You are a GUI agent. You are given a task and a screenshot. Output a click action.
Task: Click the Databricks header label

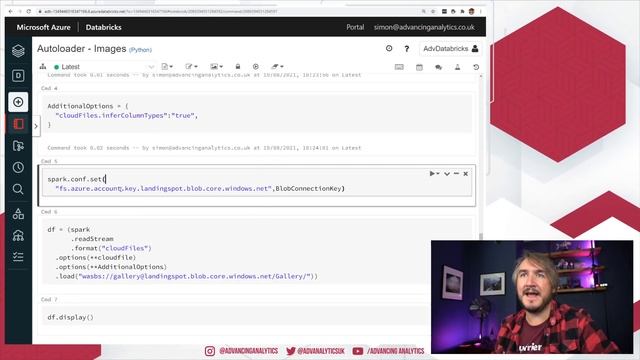tap(103, 27)
